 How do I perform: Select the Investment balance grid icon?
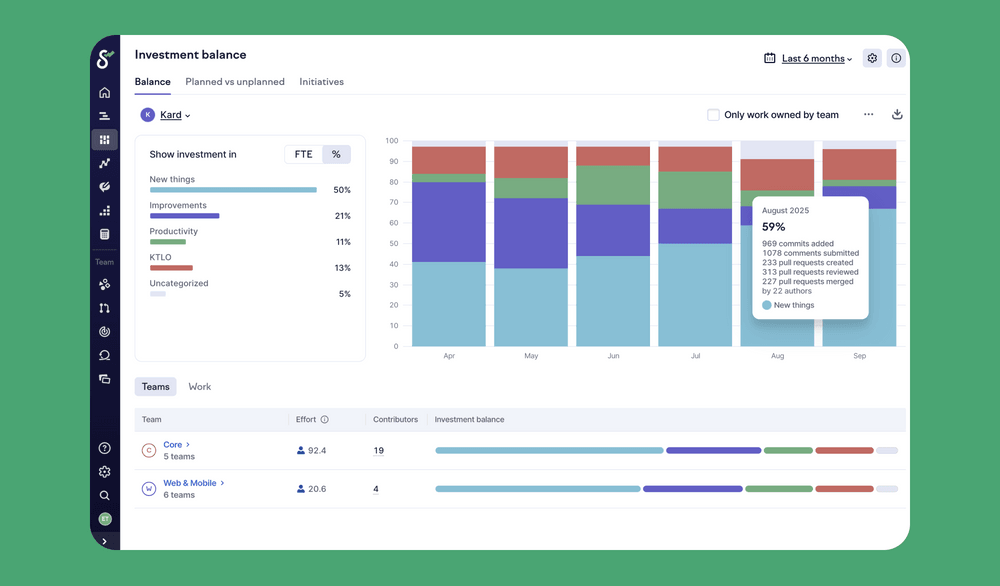(x=104, y=139)
